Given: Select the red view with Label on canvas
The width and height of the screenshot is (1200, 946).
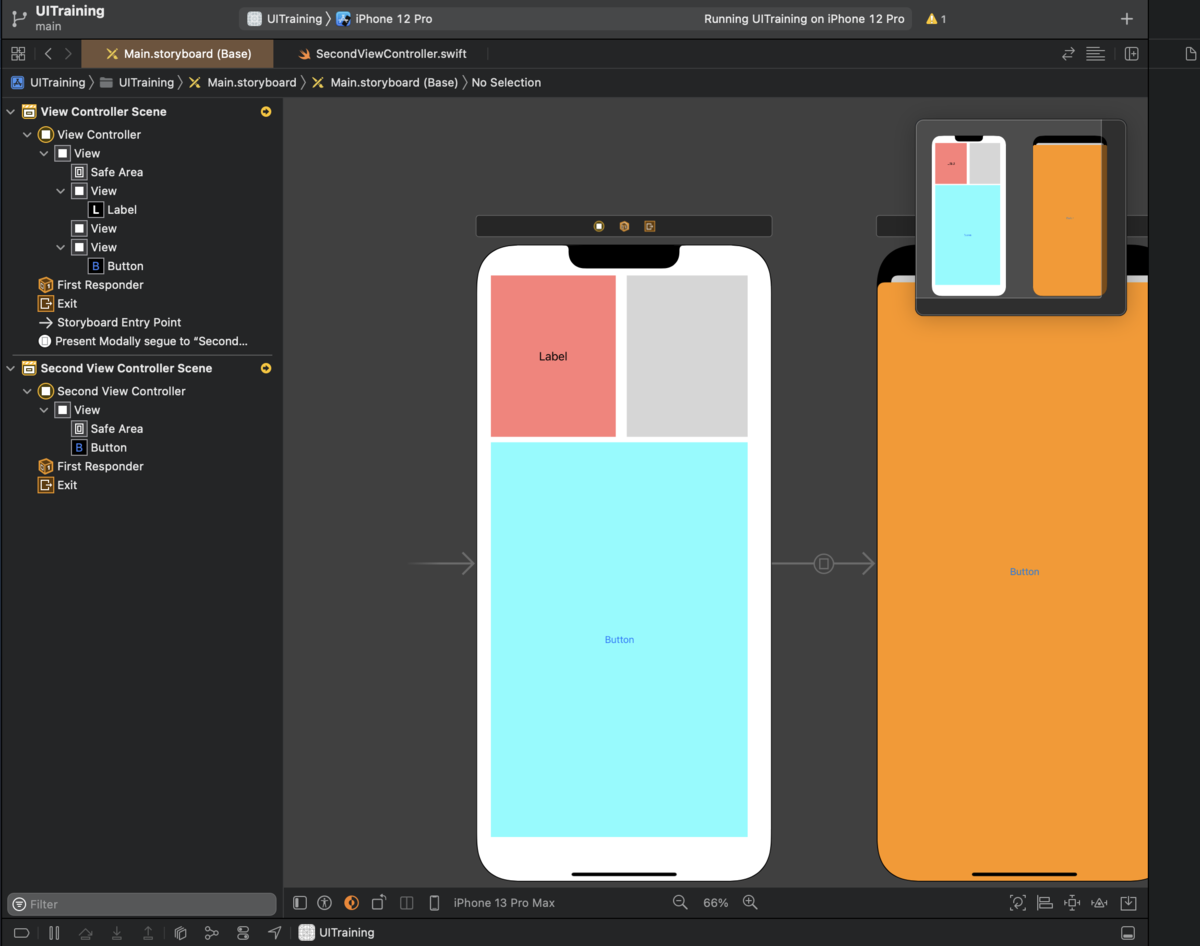Looking at the screenshot, I should coord(553,356).
